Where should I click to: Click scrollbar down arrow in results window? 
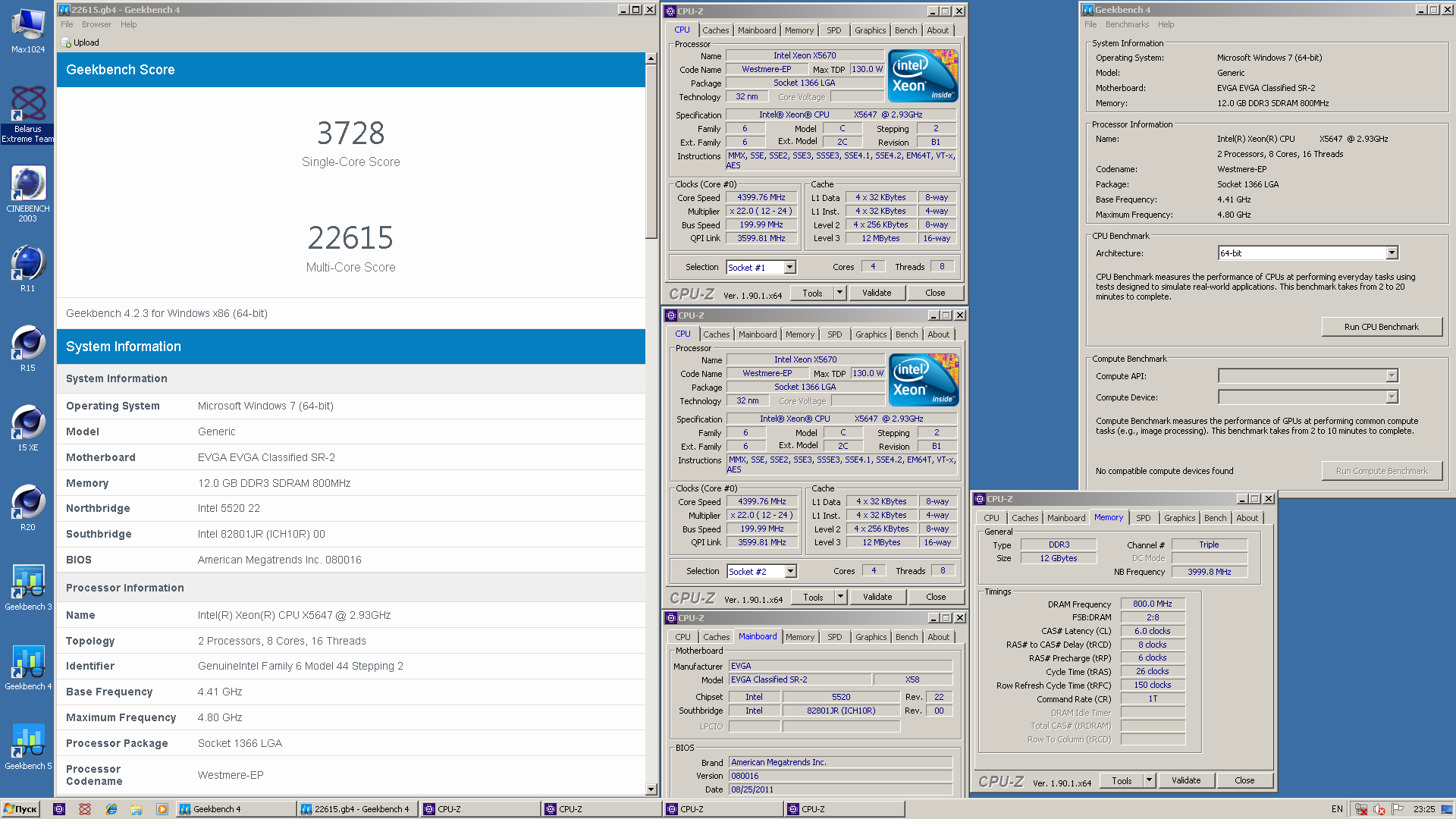(651, 789)
